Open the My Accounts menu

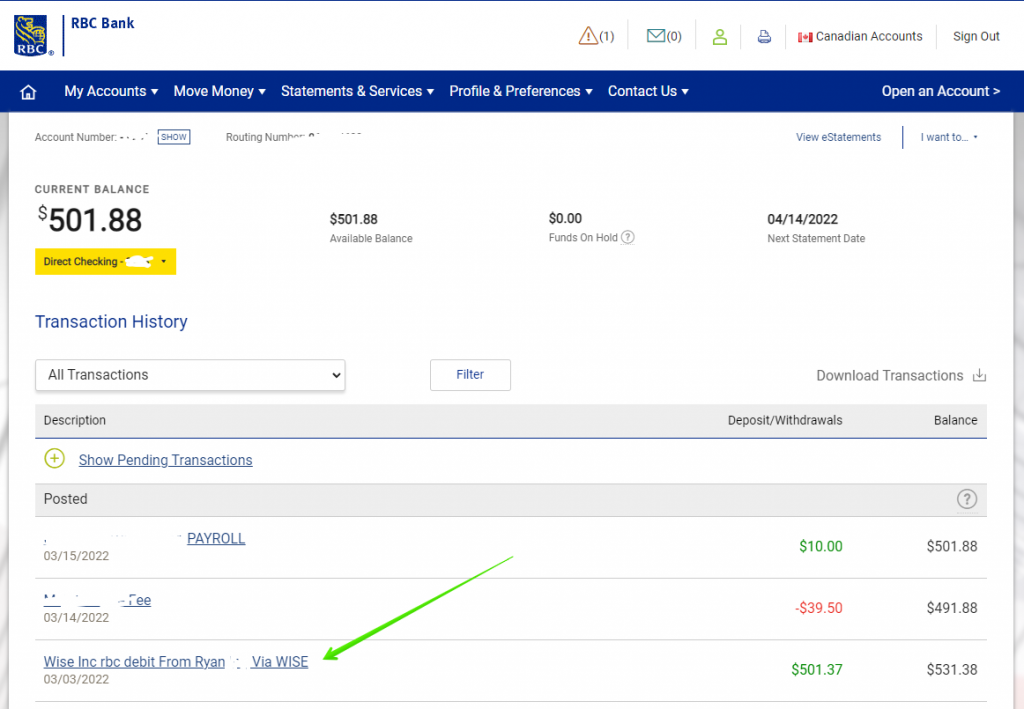111,91
